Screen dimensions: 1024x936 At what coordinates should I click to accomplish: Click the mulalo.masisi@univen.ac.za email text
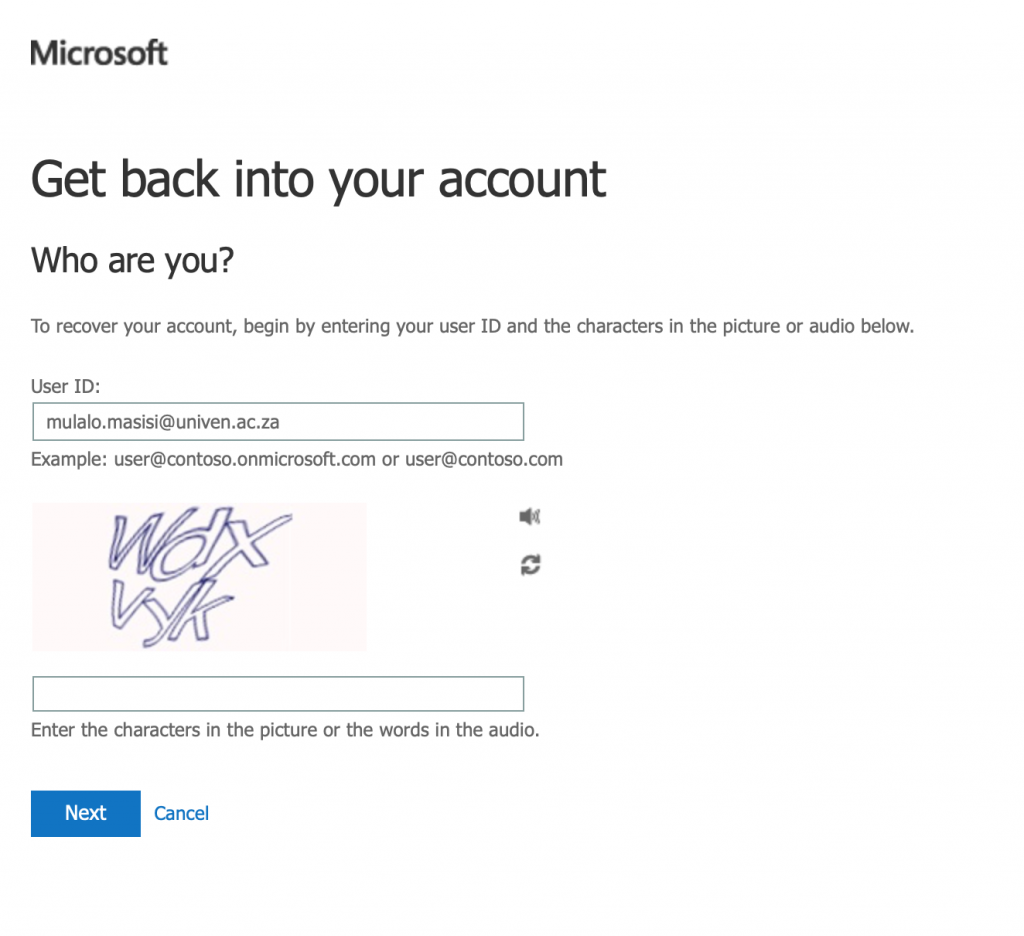click(x=163, y=422)
